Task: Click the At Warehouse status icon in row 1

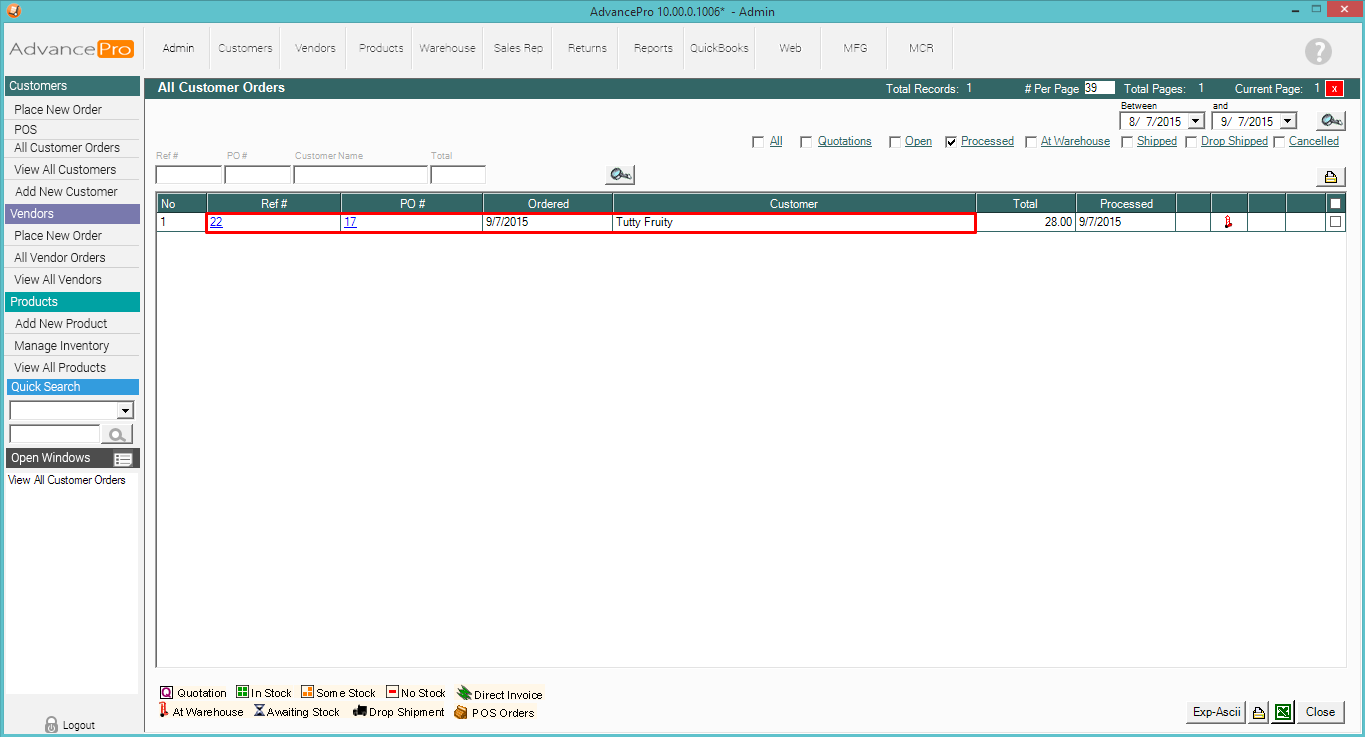Action: point(1228,222)
